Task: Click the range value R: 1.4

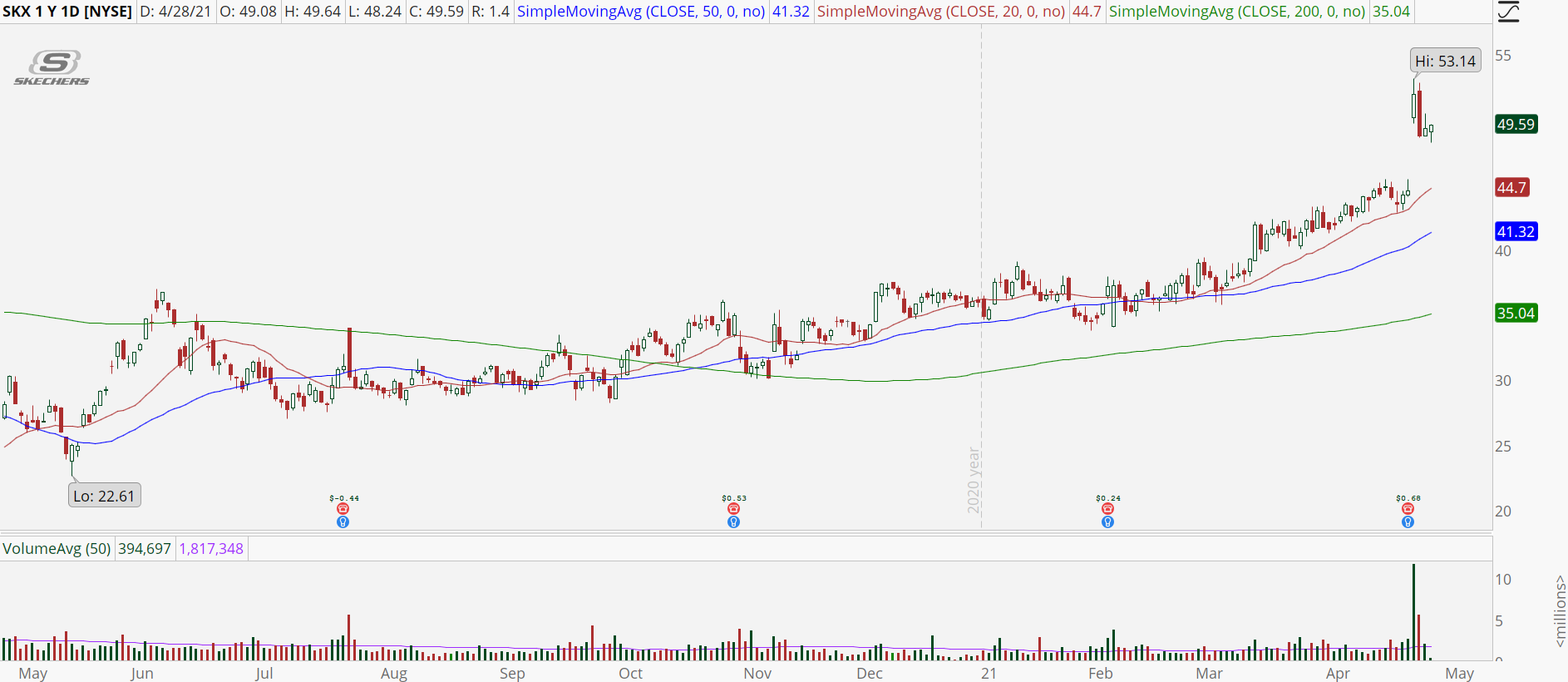Action: pos(490,12)
